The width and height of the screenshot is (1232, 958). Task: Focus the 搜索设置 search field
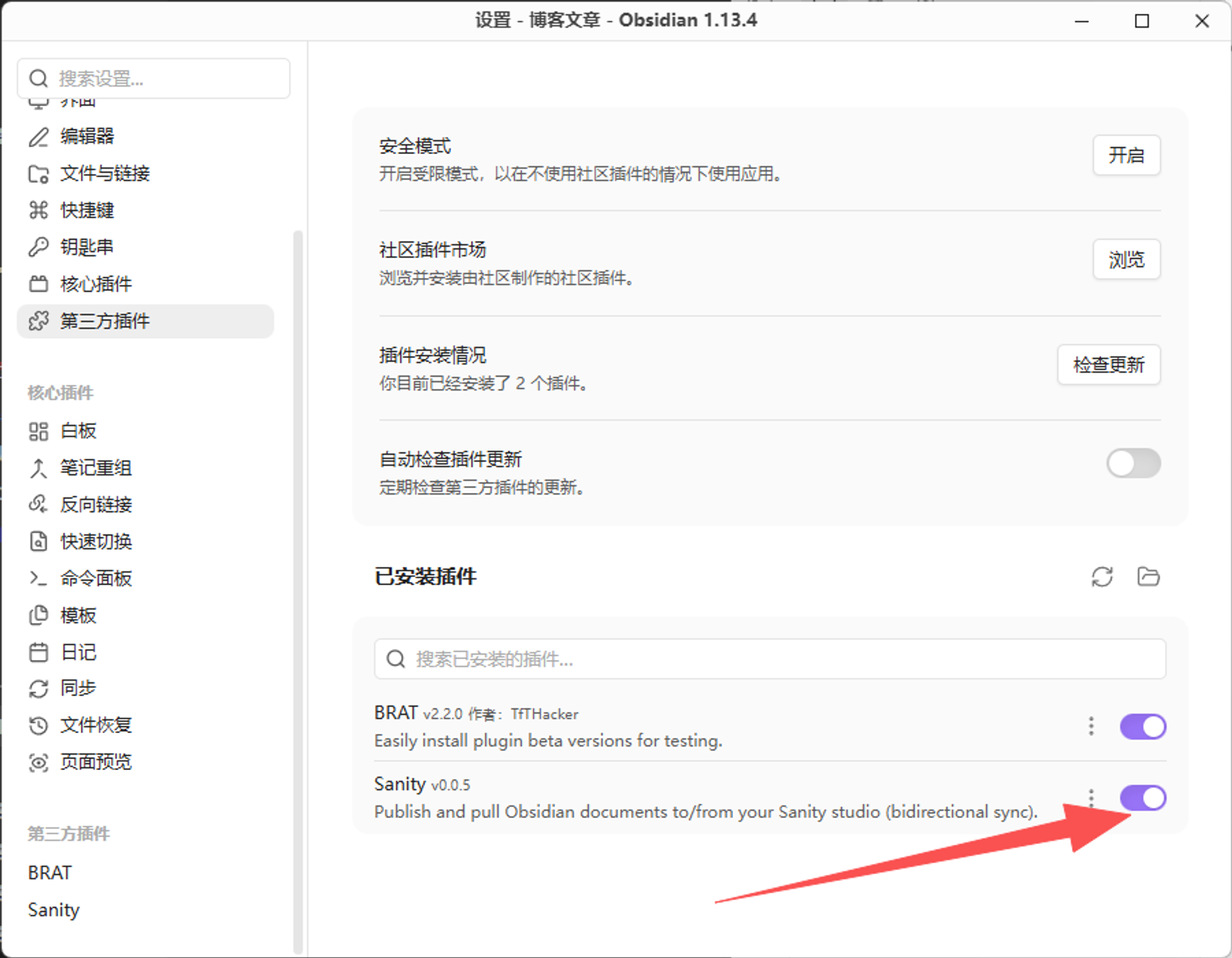pos(154,79)
